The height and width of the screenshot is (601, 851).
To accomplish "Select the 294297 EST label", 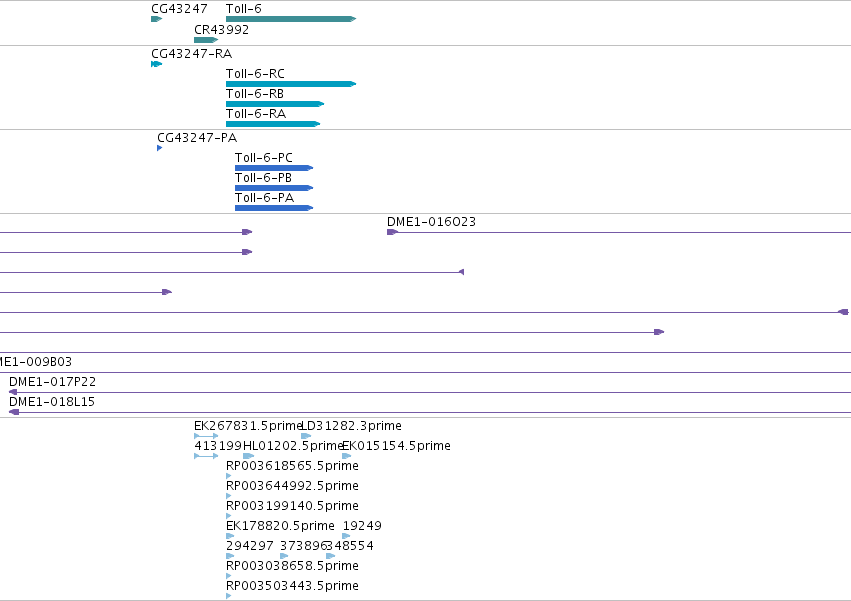I will click(x=250, y=546).
